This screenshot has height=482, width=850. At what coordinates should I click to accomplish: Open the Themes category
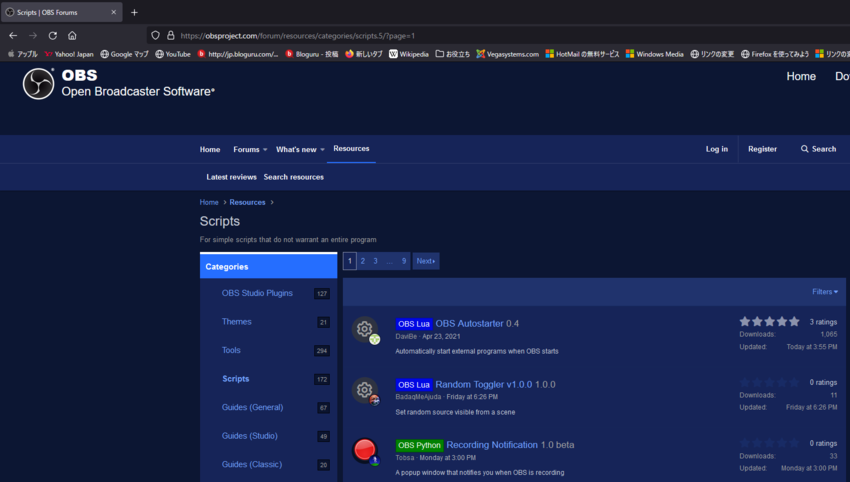coord(236,322)
